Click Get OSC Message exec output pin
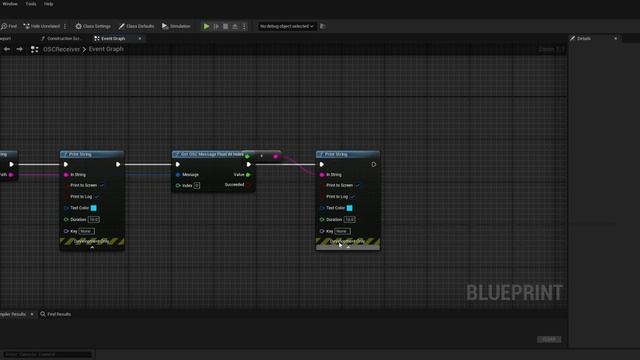Screen dimensions: 640x360 [x=249, y=164]
